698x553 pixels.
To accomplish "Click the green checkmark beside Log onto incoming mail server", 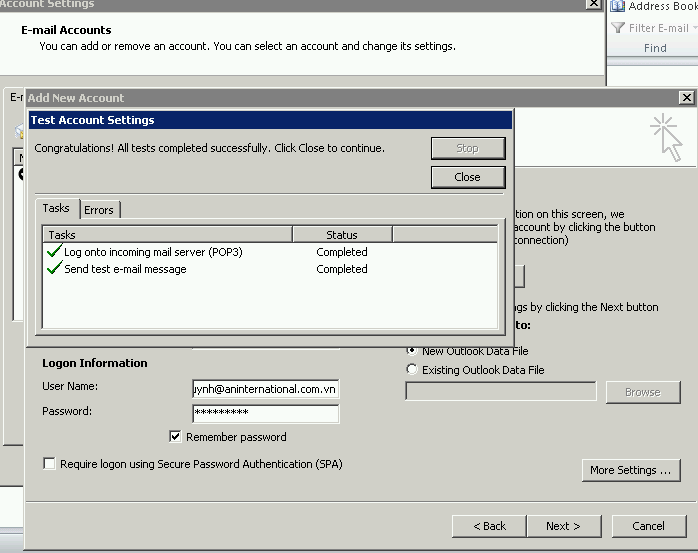I will point(54,251).
